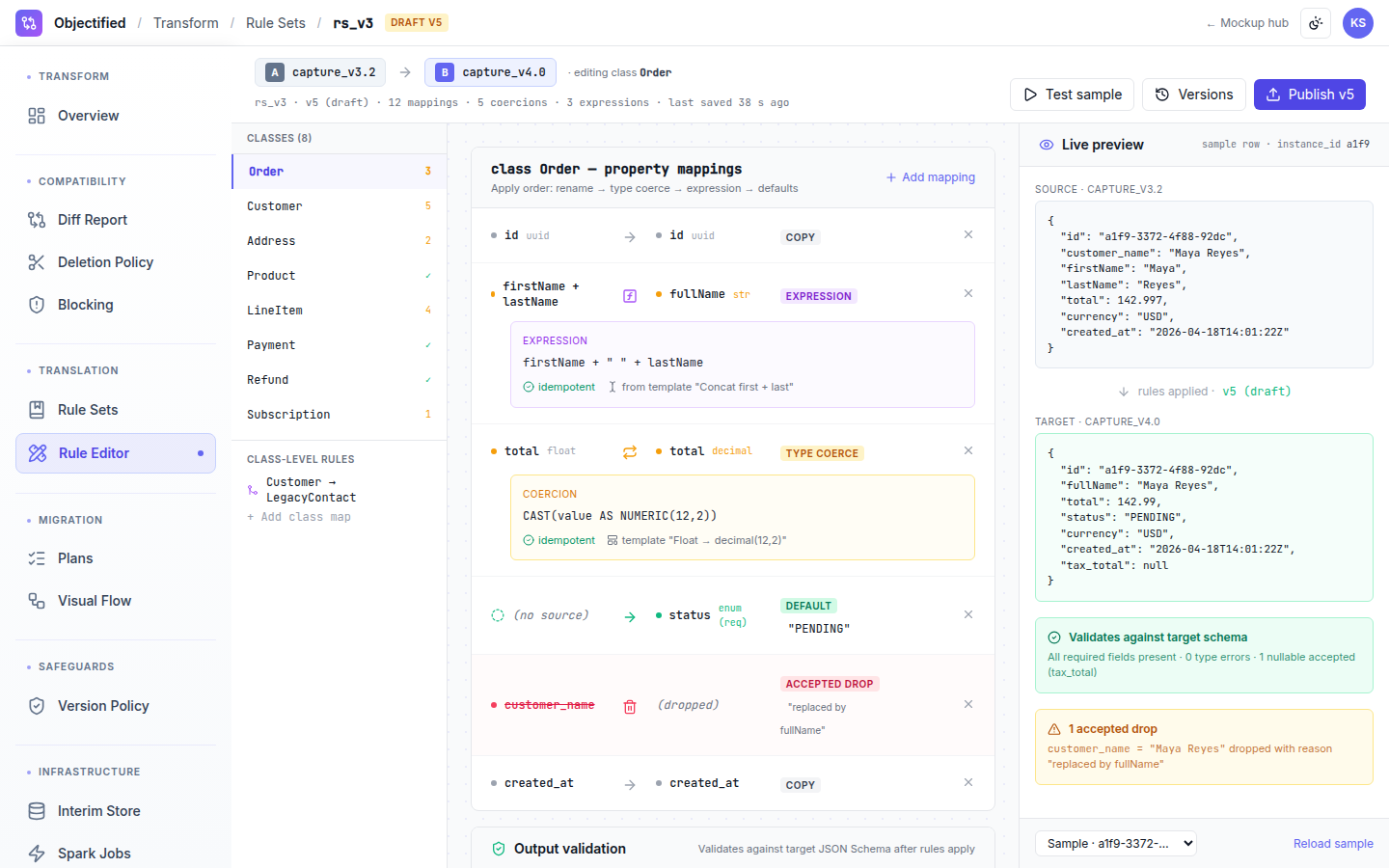Navigate to Rule Sets in sidebar
The height and width of the screenshot is (868, 1389).
point(116,410)
